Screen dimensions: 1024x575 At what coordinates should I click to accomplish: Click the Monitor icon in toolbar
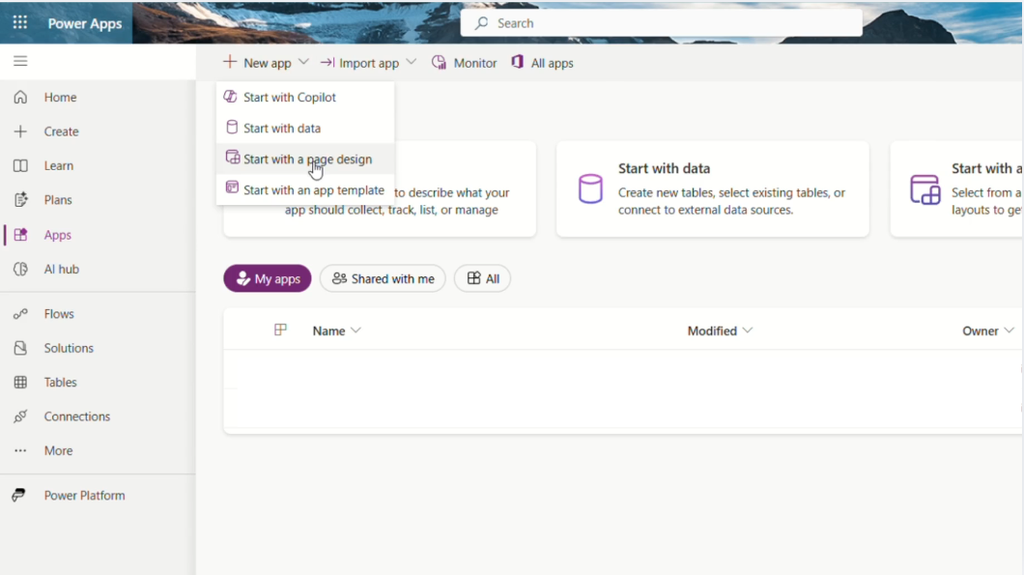click(439, 63)
